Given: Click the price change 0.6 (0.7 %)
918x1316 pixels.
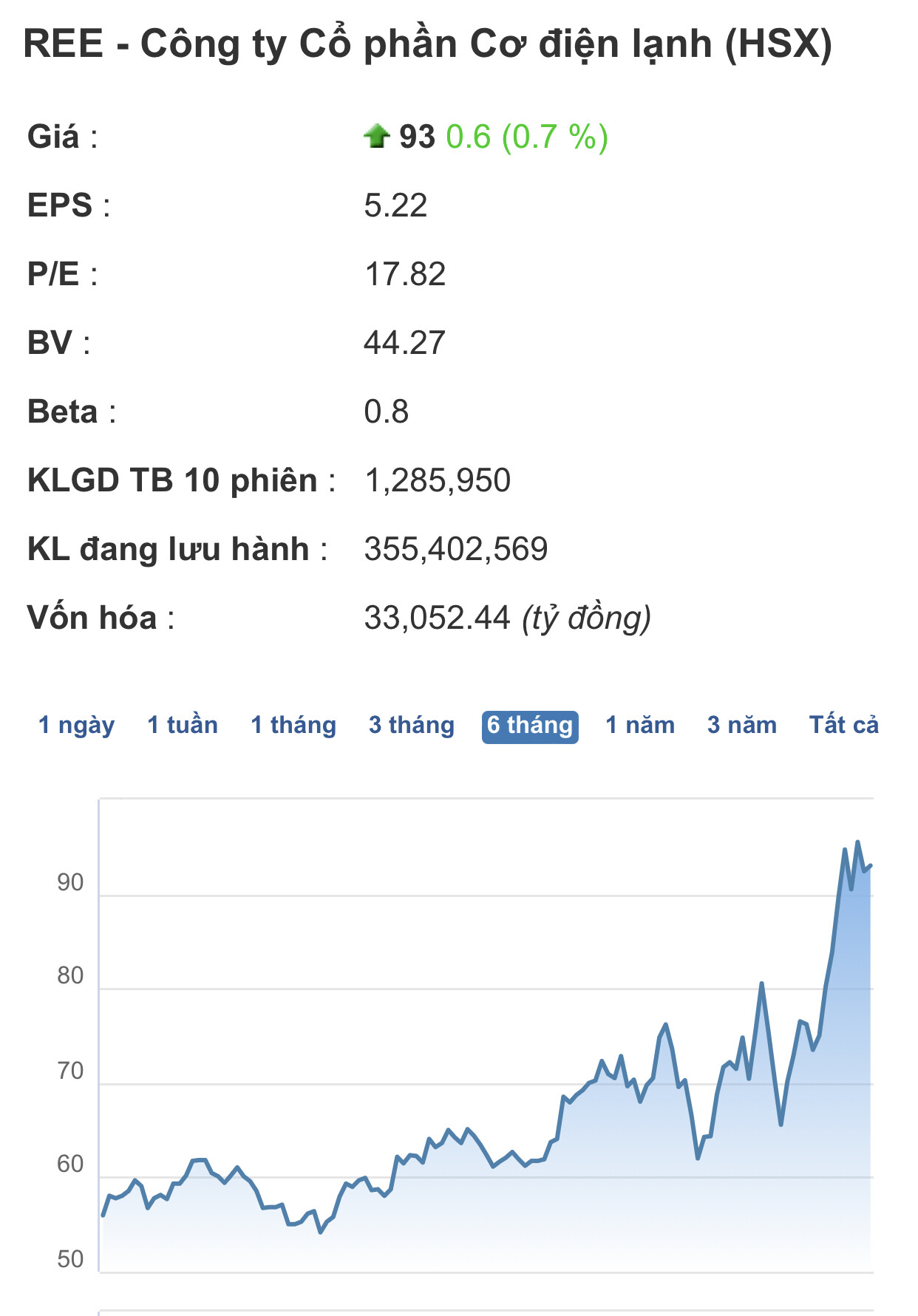Looking at the screenshot, I should pos(527,137).
